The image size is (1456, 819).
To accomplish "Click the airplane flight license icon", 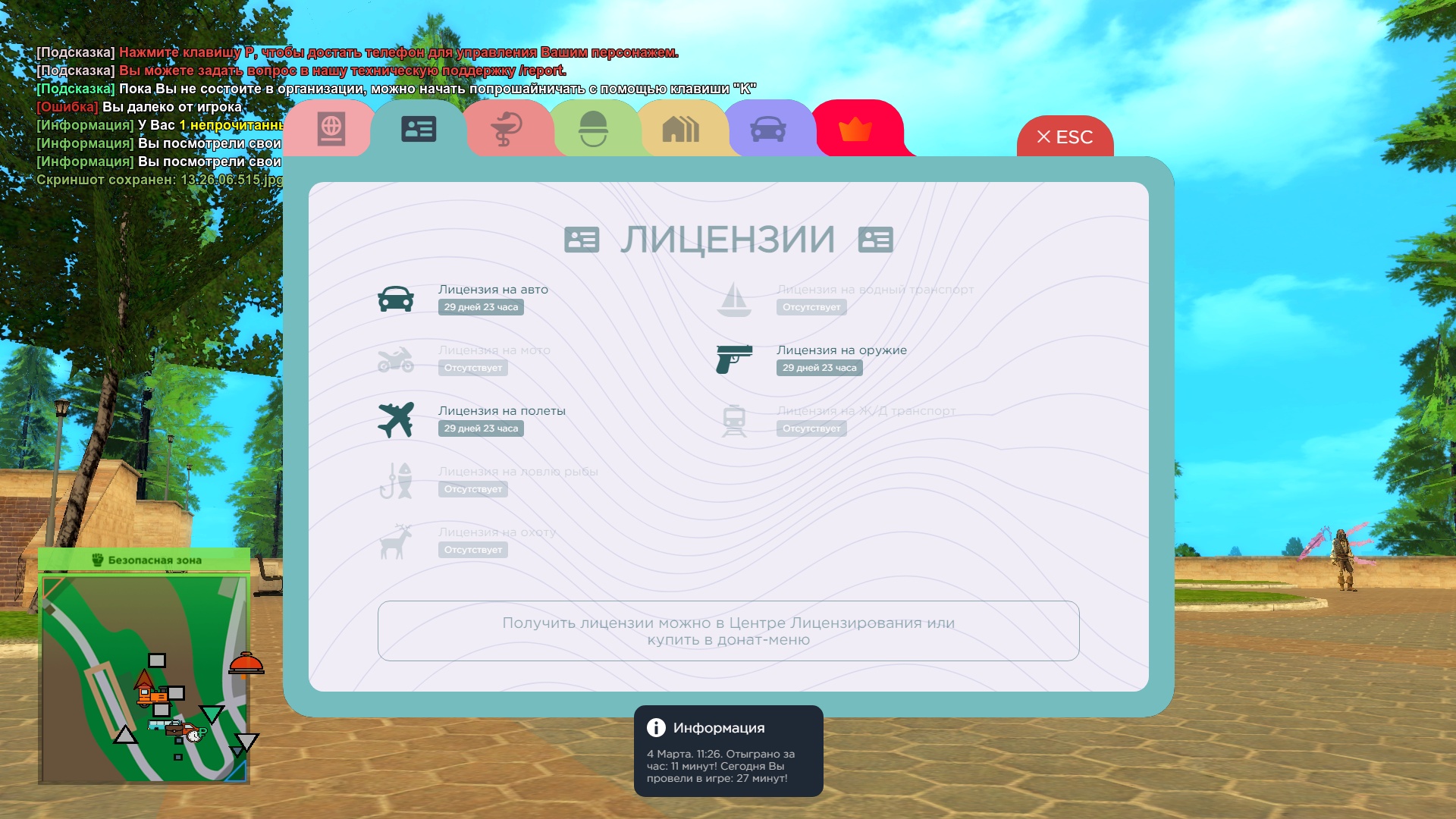I will coord(396,420).
